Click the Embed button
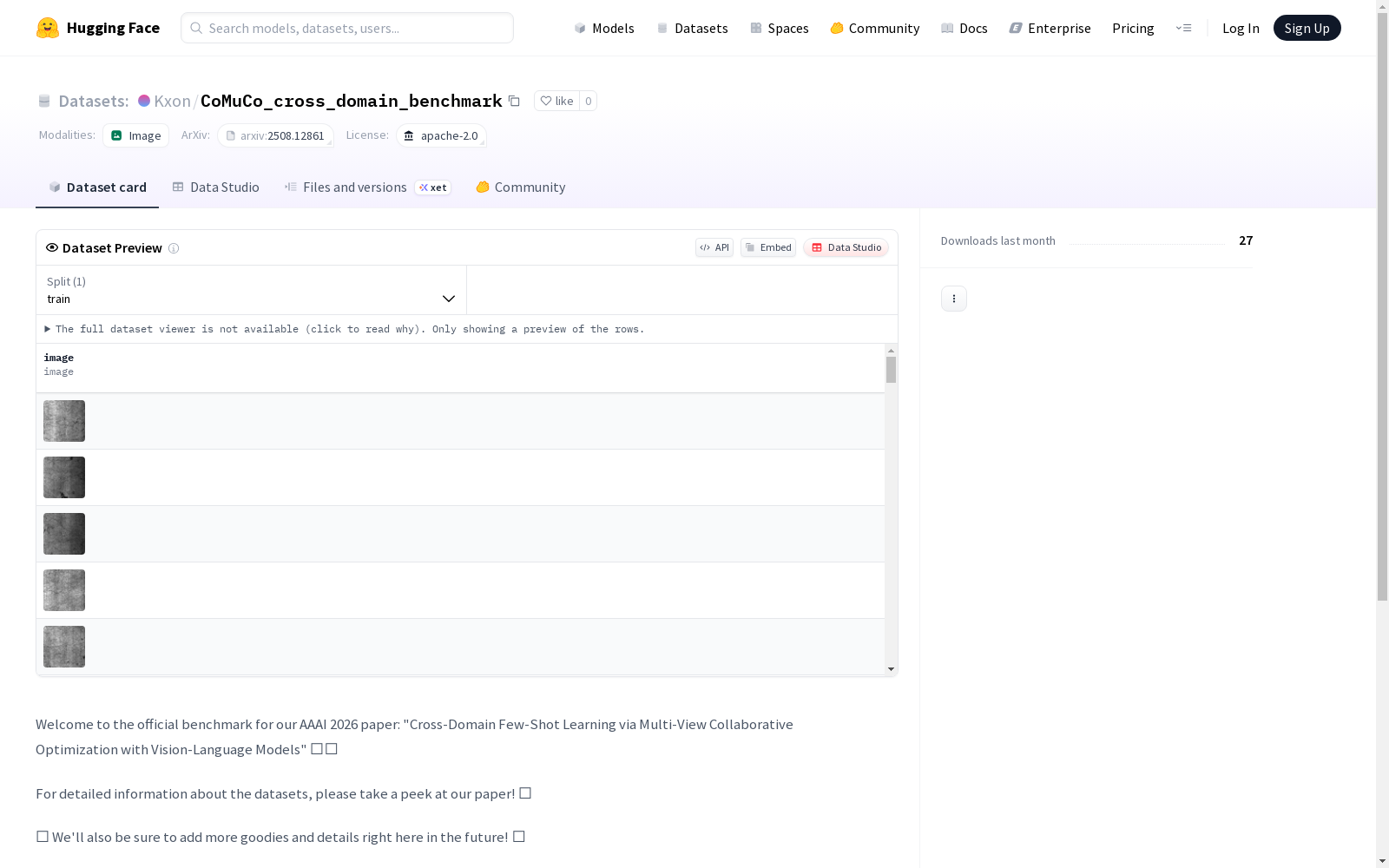Screen dimensions: 1389x868 pos(768,247)
